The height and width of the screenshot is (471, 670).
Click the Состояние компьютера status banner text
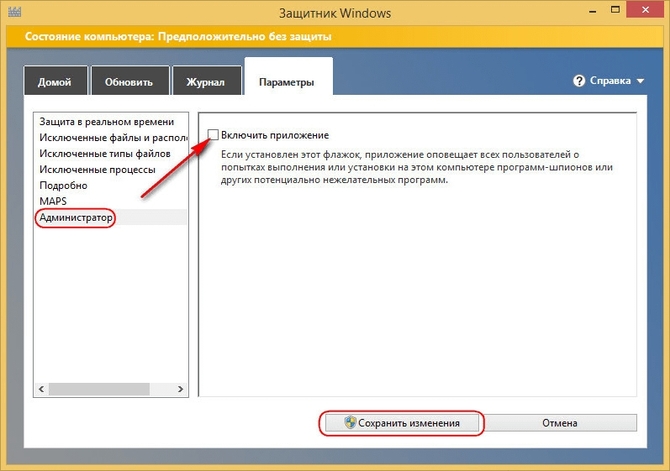click(178, 36)
